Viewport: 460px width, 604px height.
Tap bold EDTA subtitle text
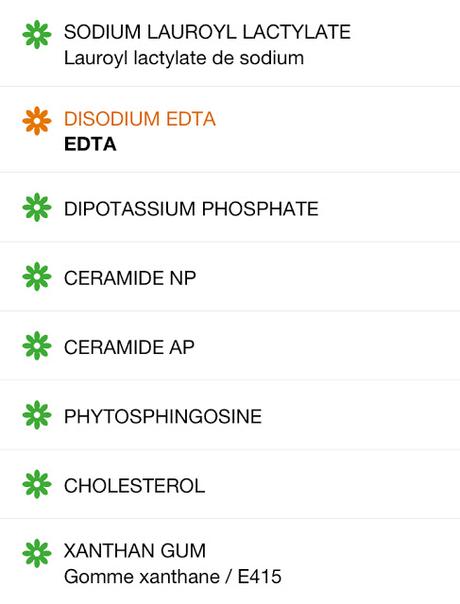click(x=90, y=144)
